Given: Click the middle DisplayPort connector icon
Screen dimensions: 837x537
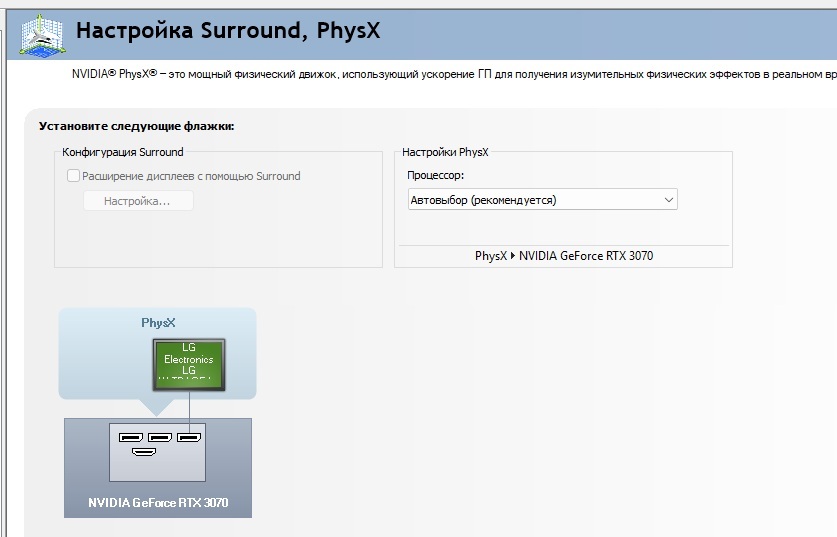Looking at the screenshot, I should pyautogui.click(x=160, y=438).
